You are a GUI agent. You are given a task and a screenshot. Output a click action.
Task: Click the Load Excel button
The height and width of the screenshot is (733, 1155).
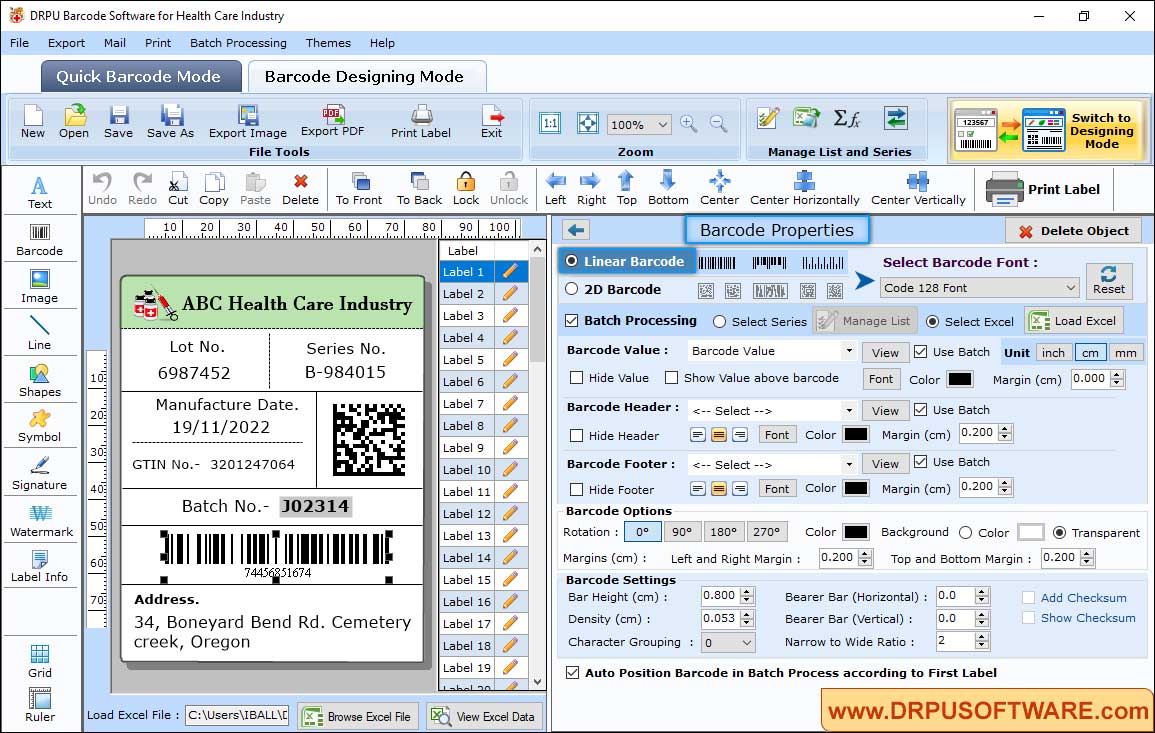(1073, 321)
